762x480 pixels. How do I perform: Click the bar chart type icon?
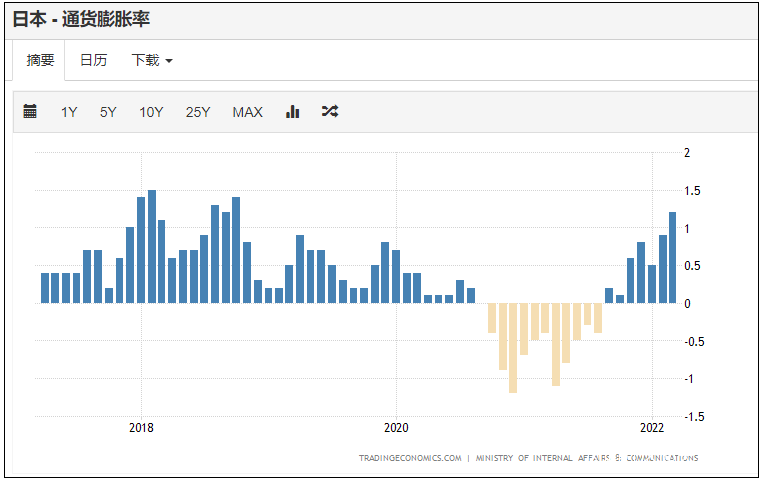tap(293, 112)
